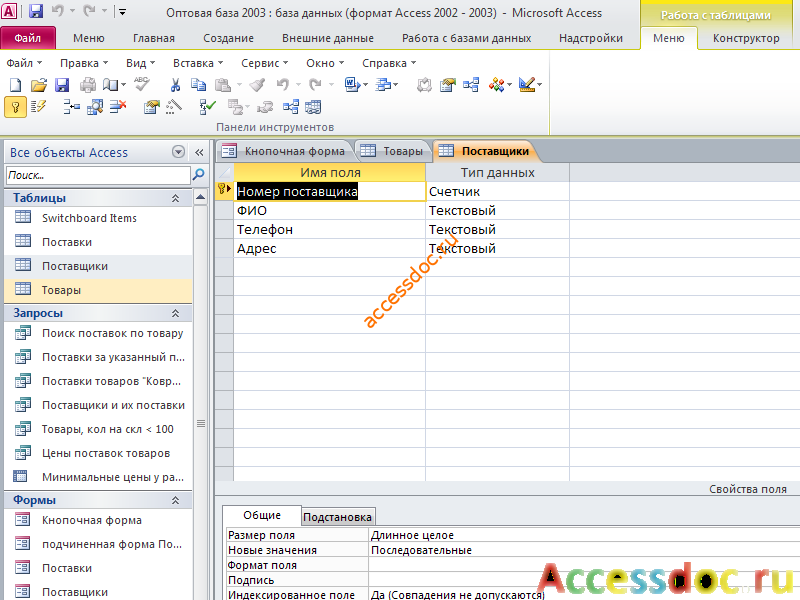Click the Test Validation Rules checkmark icon

[x=207, y=107]
